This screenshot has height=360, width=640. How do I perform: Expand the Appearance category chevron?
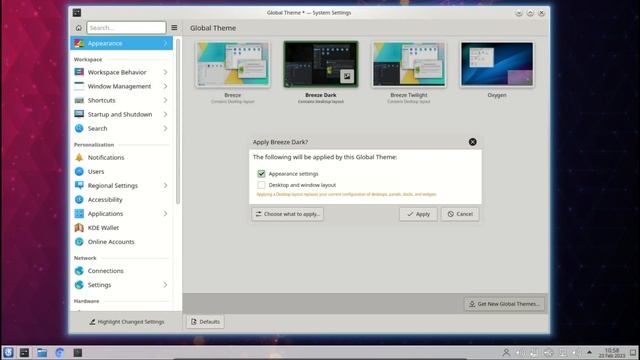click(x=165, y=43)
